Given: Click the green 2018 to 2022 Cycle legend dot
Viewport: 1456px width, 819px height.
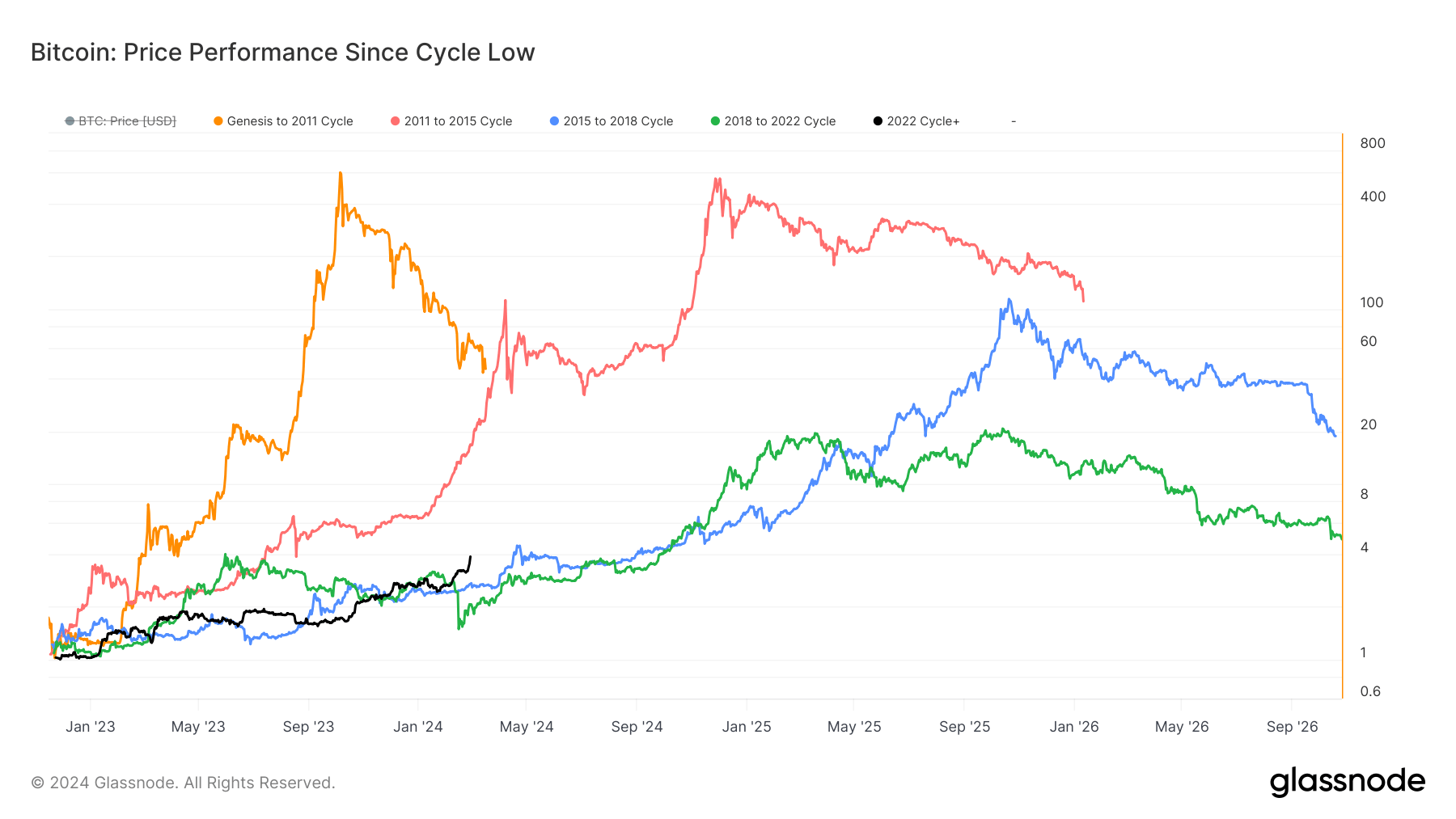Looking at the screenshot, I should 715,121.
